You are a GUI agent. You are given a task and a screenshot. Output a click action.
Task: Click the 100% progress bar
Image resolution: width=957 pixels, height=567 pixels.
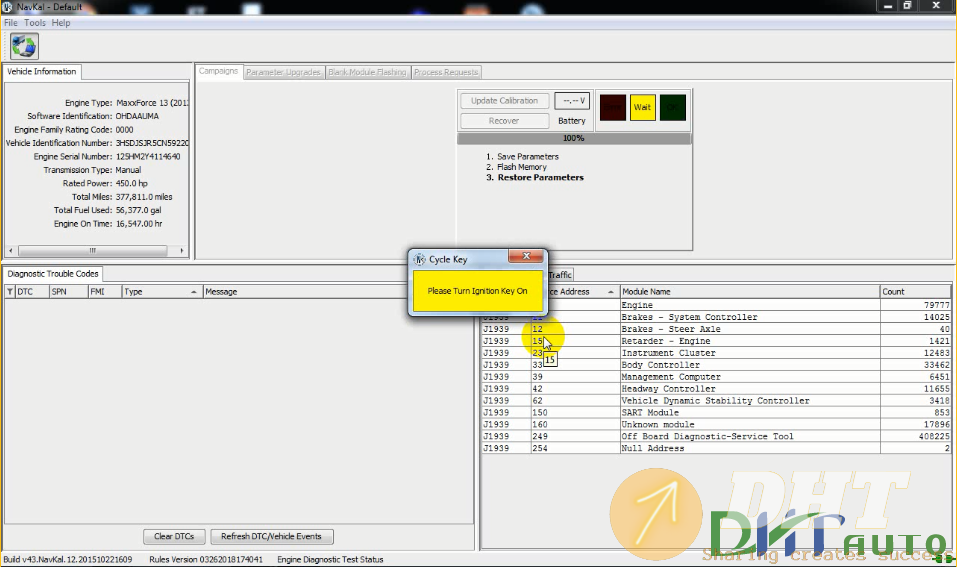(x=574, y=139)
